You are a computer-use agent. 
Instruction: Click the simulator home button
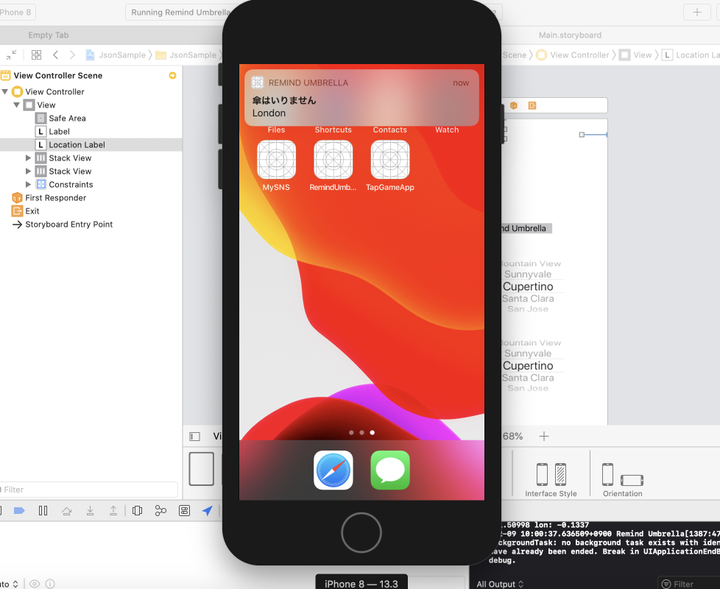point(361,533)
